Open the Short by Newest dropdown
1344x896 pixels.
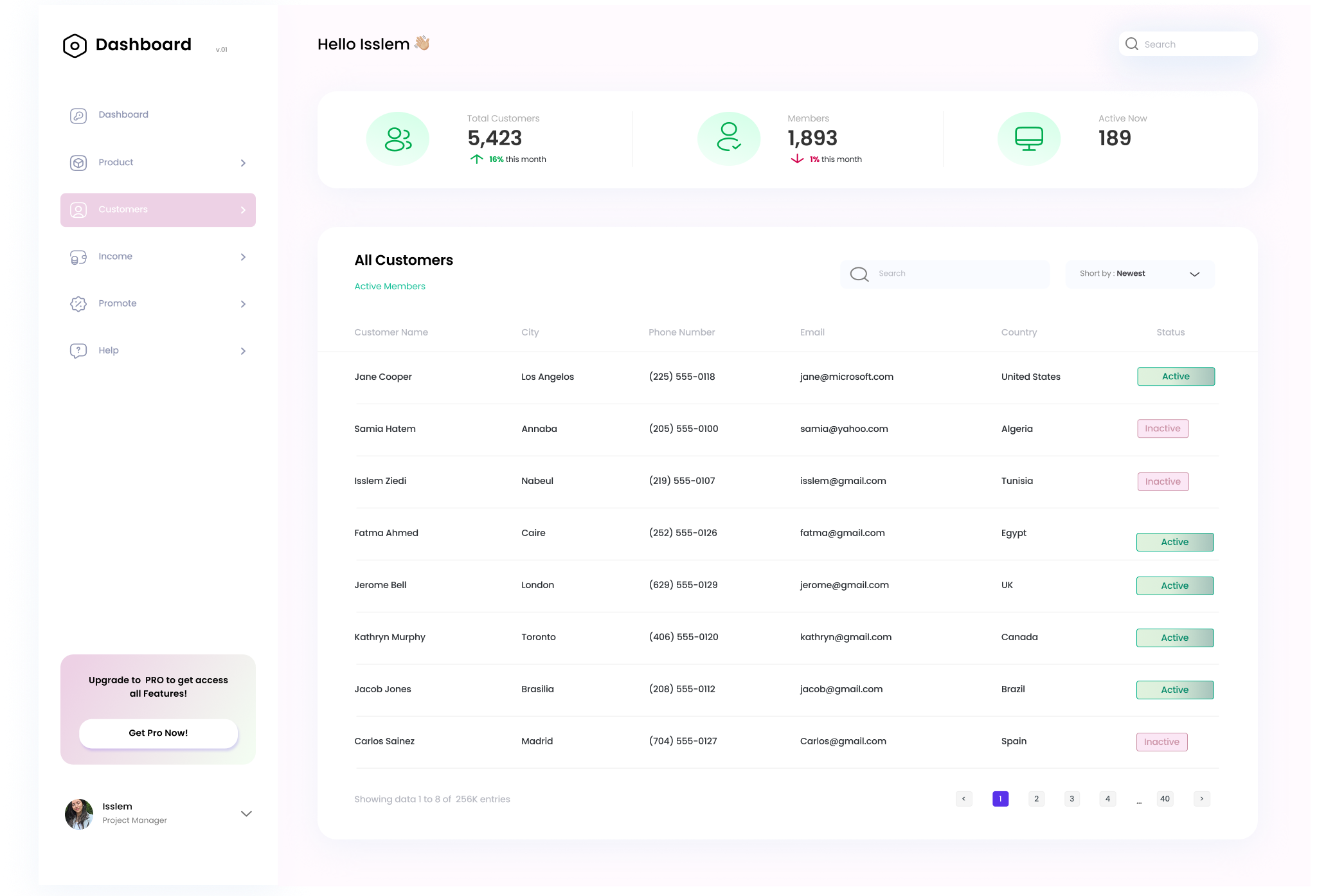tap(1139, 273)
